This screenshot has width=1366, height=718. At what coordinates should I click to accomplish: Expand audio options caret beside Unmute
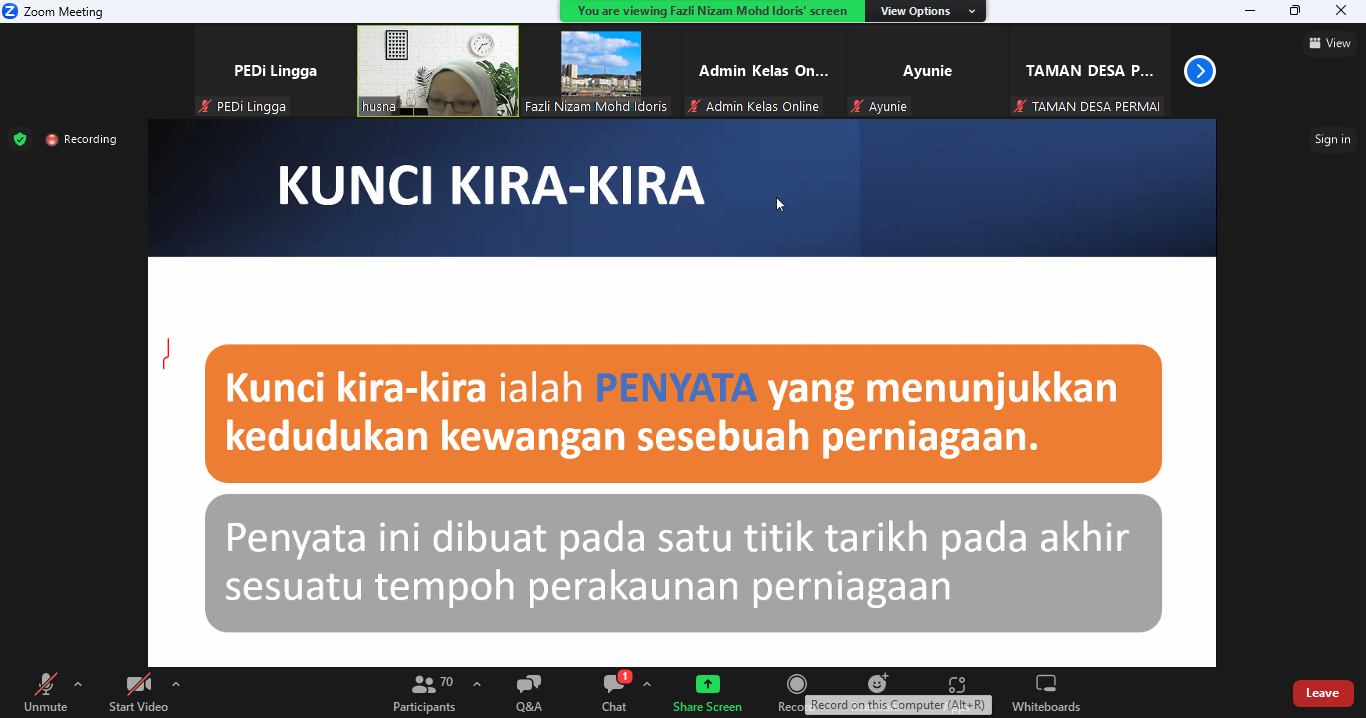(x=78, y=685)
